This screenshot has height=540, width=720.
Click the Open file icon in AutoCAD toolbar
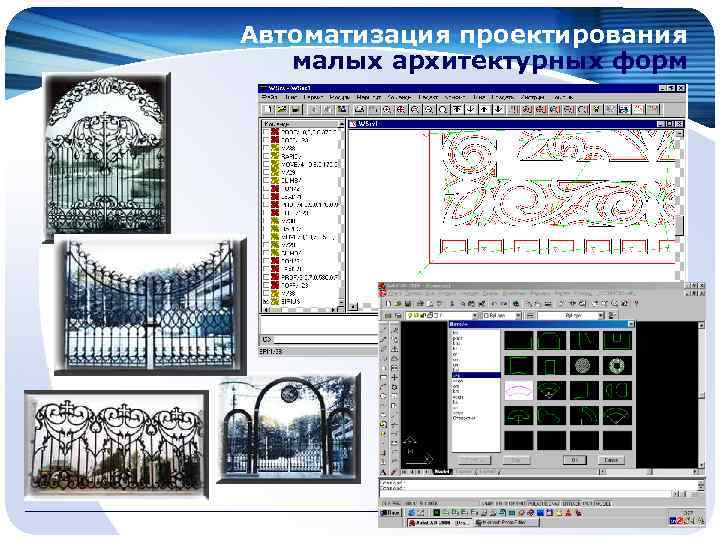click(398, 304)
